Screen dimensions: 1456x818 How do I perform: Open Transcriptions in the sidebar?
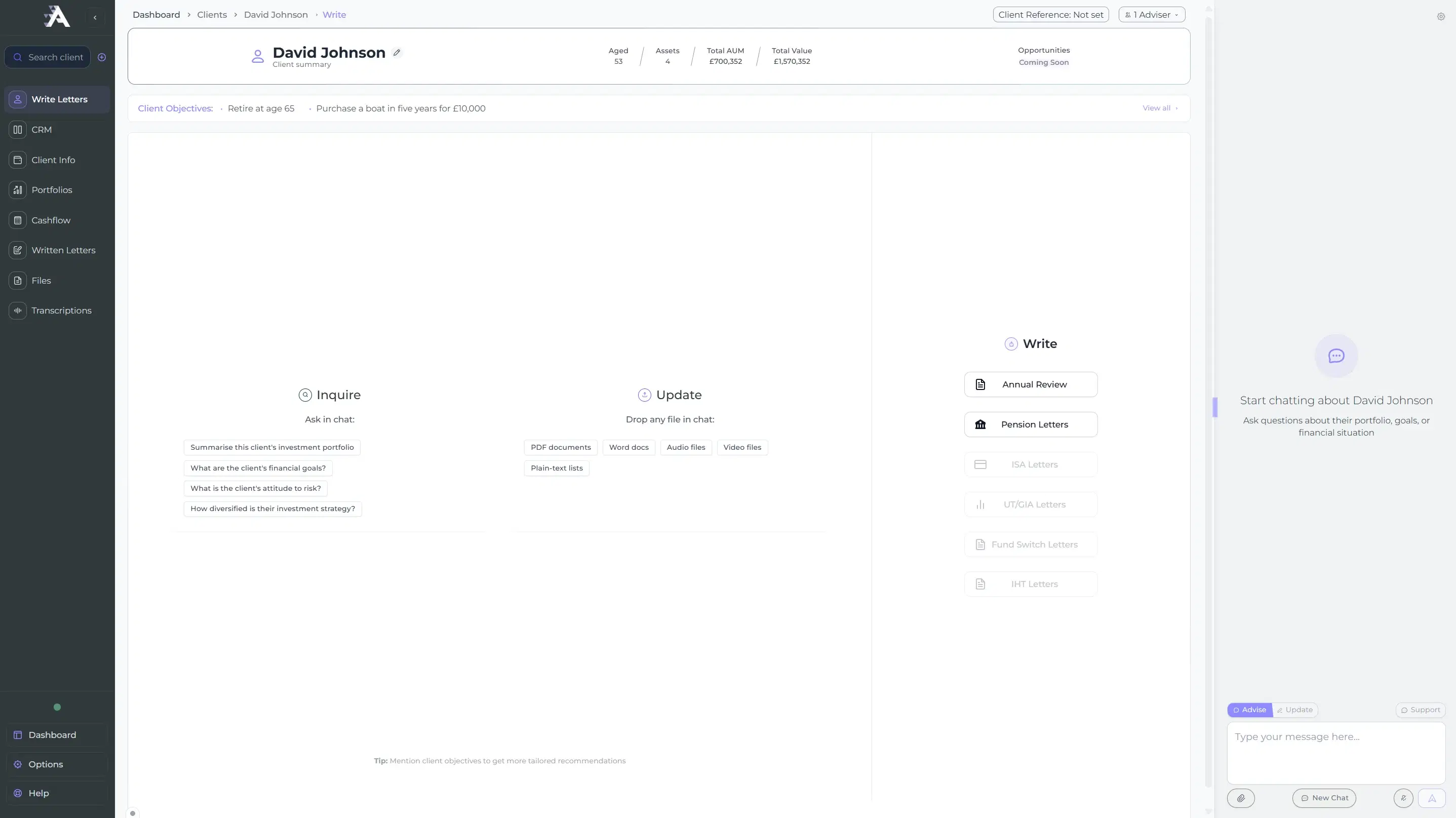(x=61, y=310)
